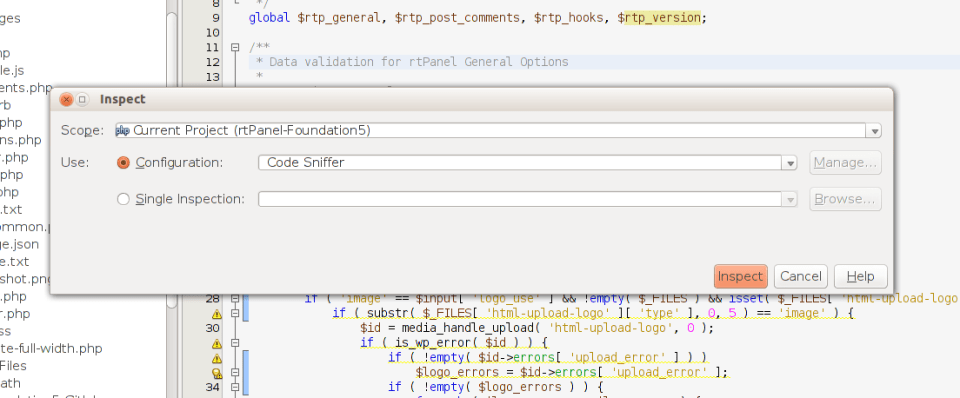Click the Inspect button
Viewport: 960px width, 398px height.
(x=740, y=277)
